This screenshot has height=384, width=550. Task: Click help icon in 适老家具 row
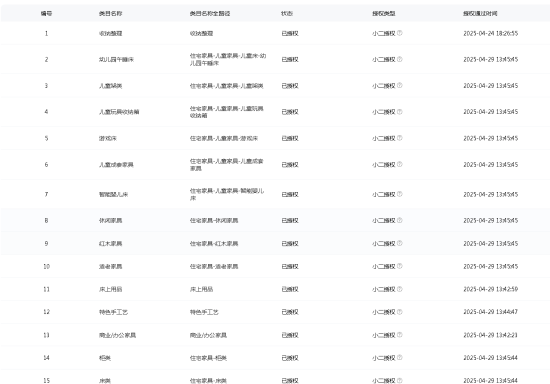pyautogui.click(x=400, y=266)
